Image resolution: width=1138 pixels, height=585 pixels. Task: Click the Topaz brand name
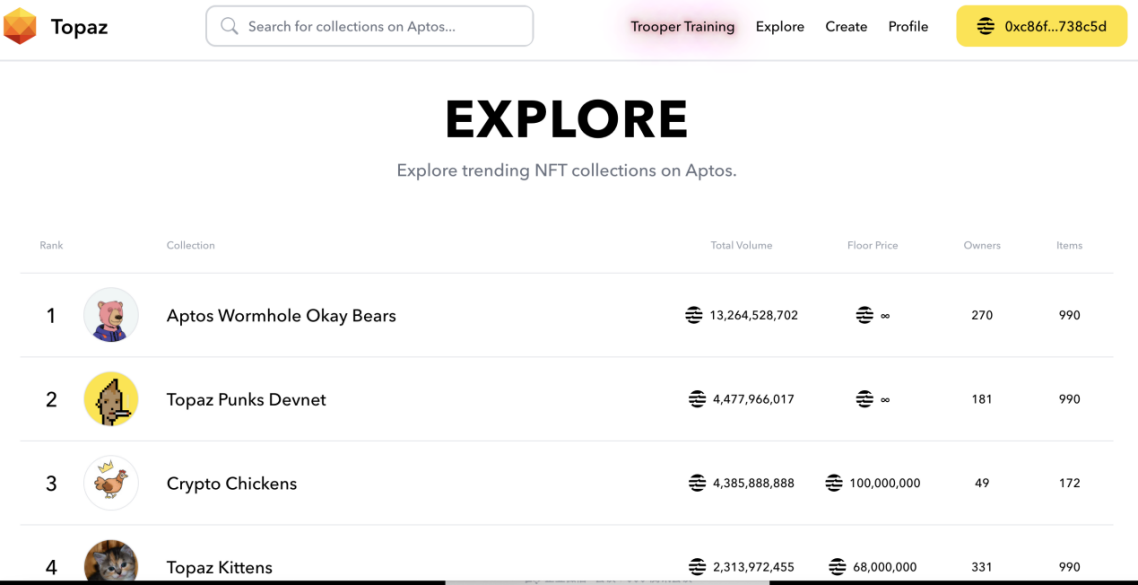[x=80, y=27]
